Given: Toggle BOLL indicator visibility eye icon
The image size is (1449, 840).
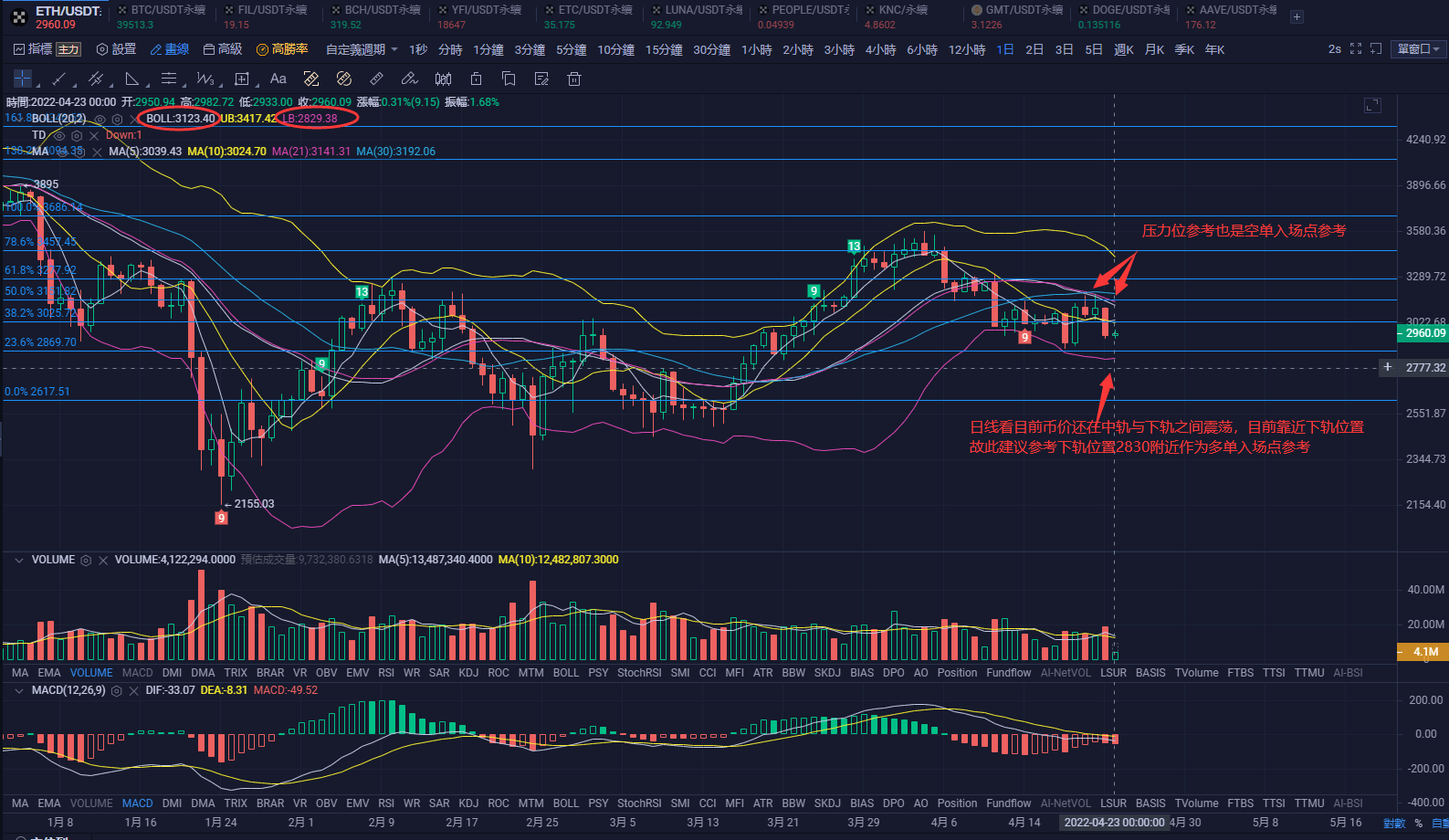Looking at the screenshot, I should (100, 119).
